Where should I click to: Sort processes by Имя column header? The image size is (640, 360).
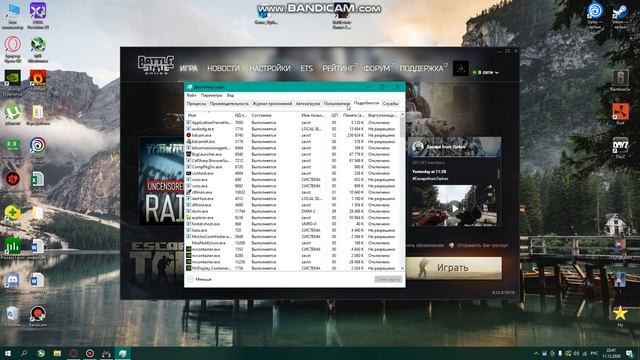209,116
